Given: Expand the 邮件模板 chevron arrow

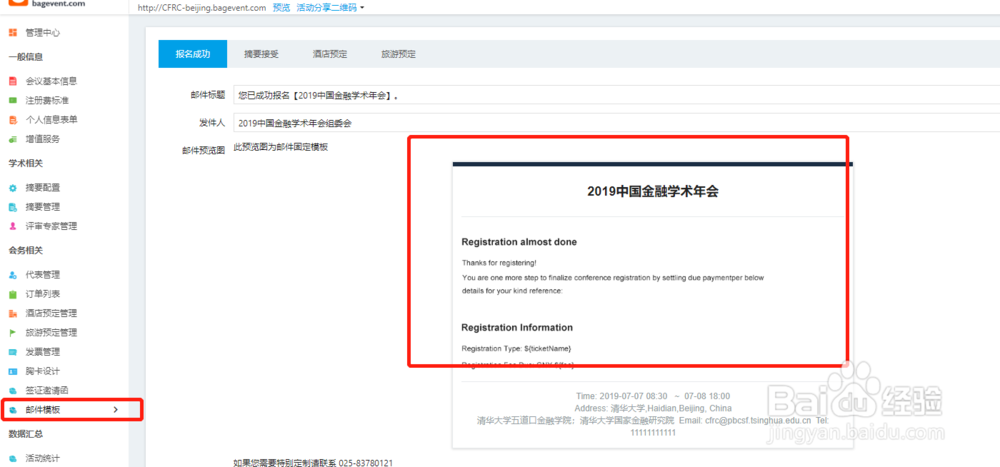Looking at the screenshot, I should tap(115, 410).
